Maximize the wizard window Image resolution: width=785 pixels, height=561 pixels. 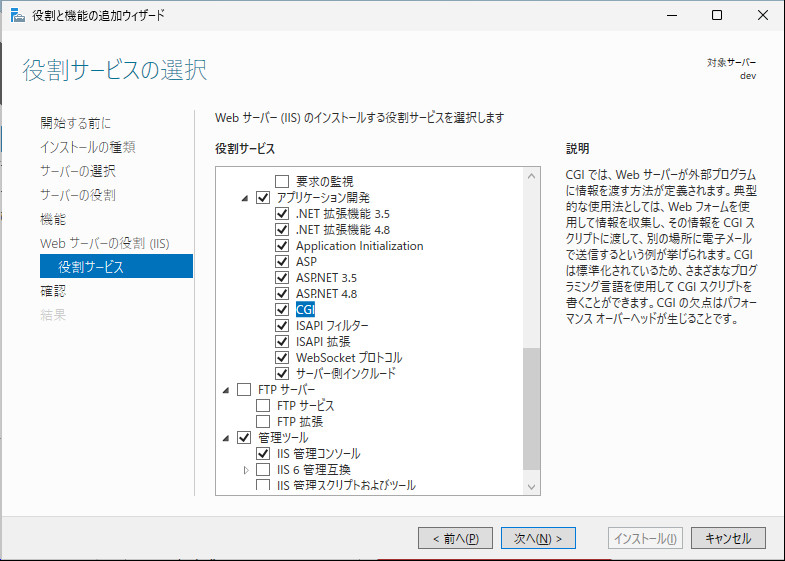tap(717, 16)
